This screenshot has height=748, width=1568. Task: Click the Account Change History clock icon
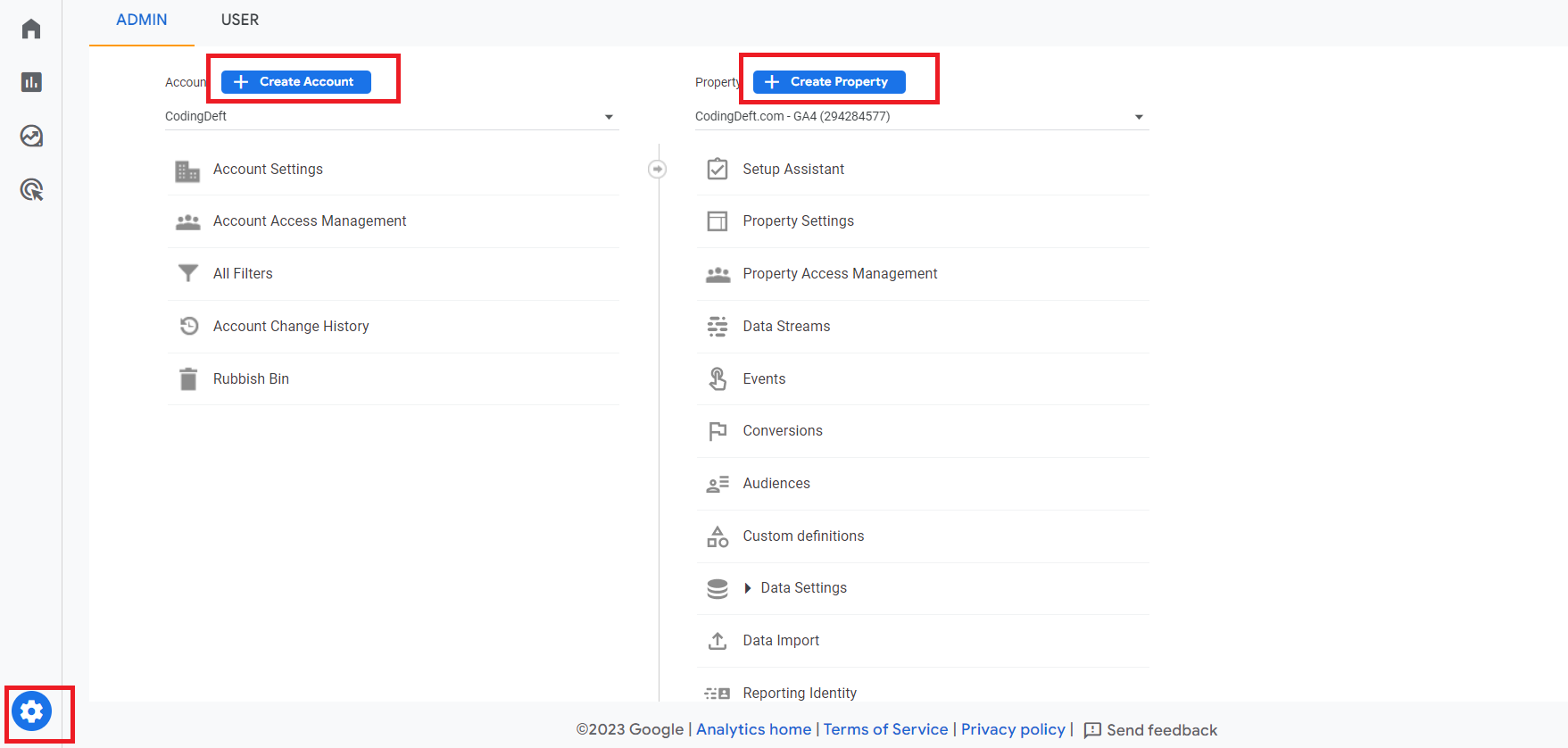pyautogui.click(x=188, y=326)
